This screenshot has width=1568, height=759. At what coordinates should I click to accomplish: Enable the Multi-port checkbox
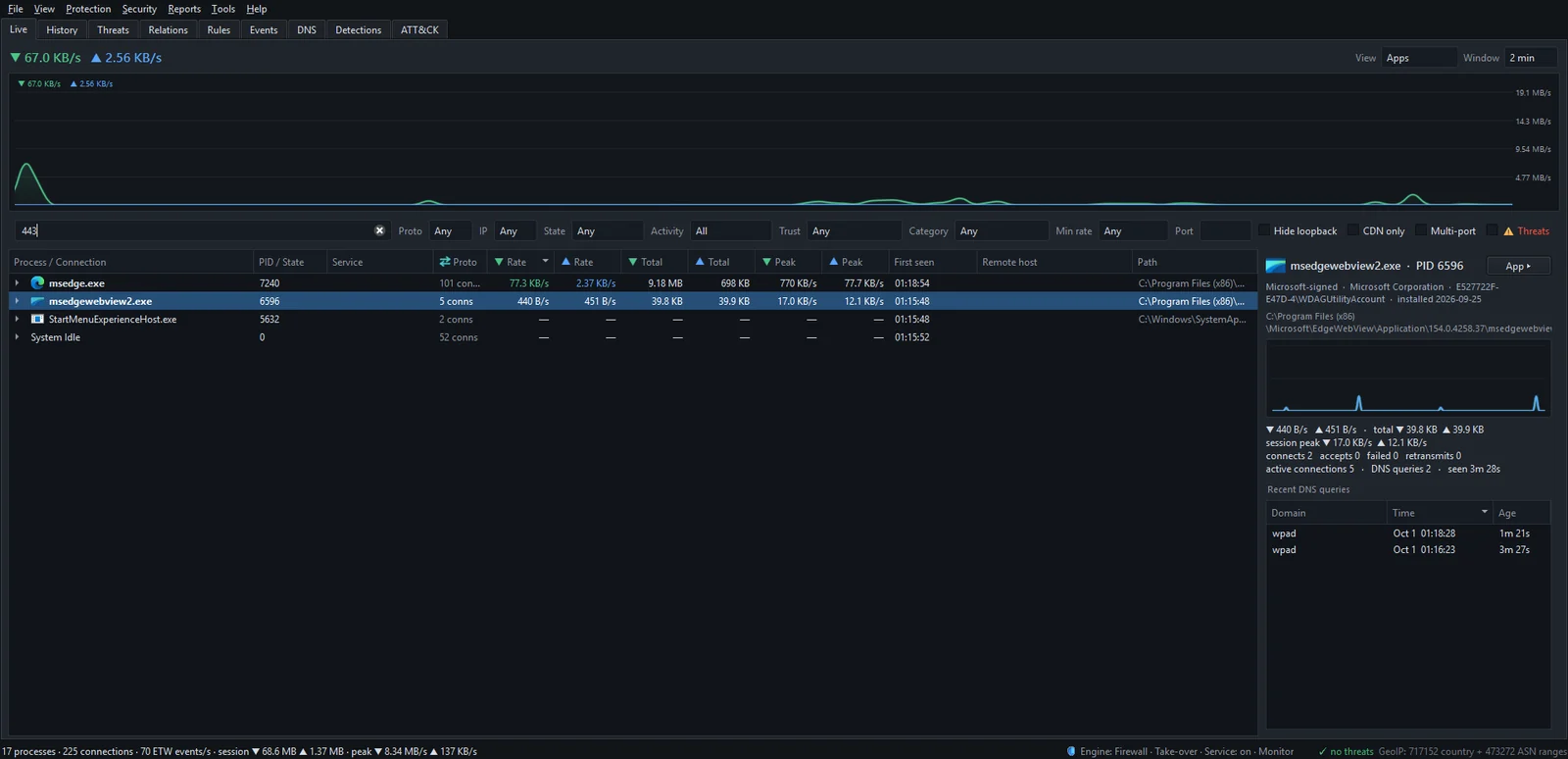pyautogui.click(x=1421, y=230)
